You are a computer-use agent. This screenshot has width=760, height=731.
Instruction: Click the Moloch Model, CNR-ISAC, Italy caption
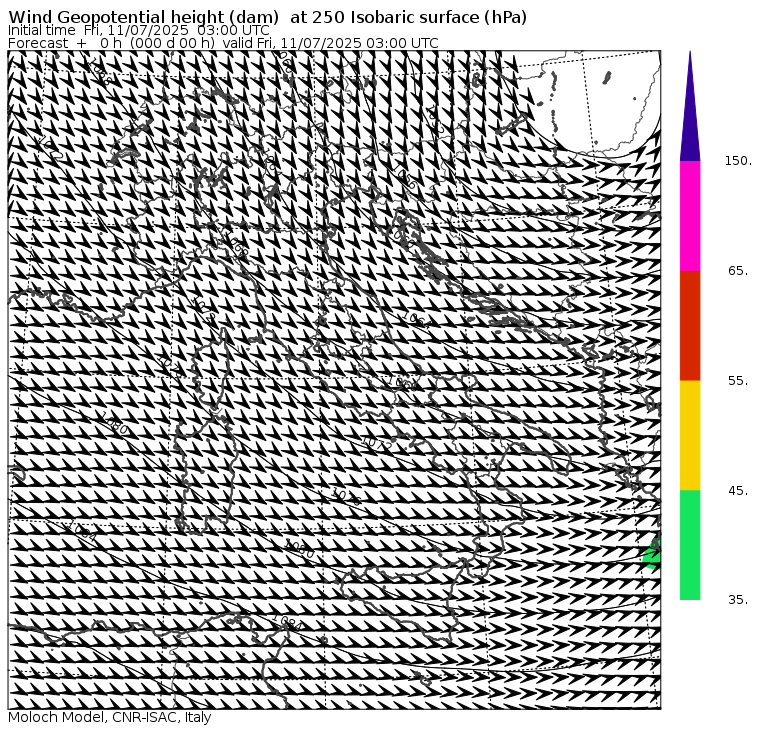tap(110, 717)
